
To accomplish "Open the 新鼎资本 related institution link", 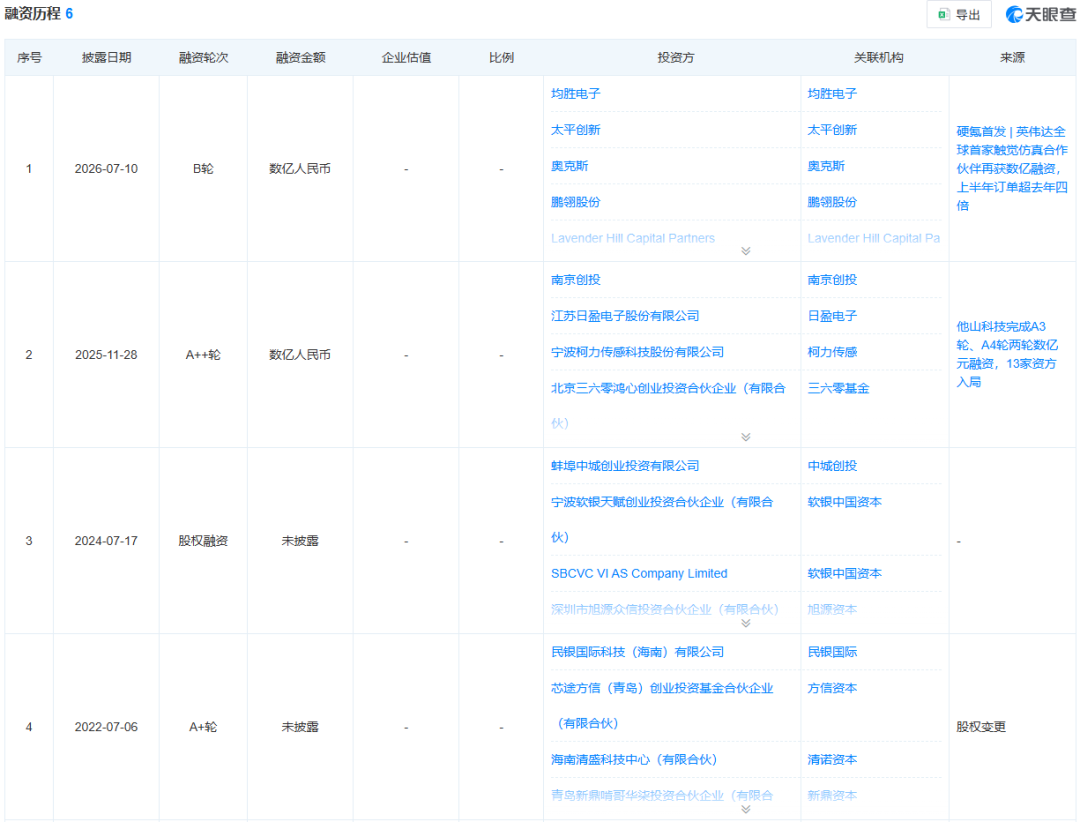I will [x=832, y=795].
